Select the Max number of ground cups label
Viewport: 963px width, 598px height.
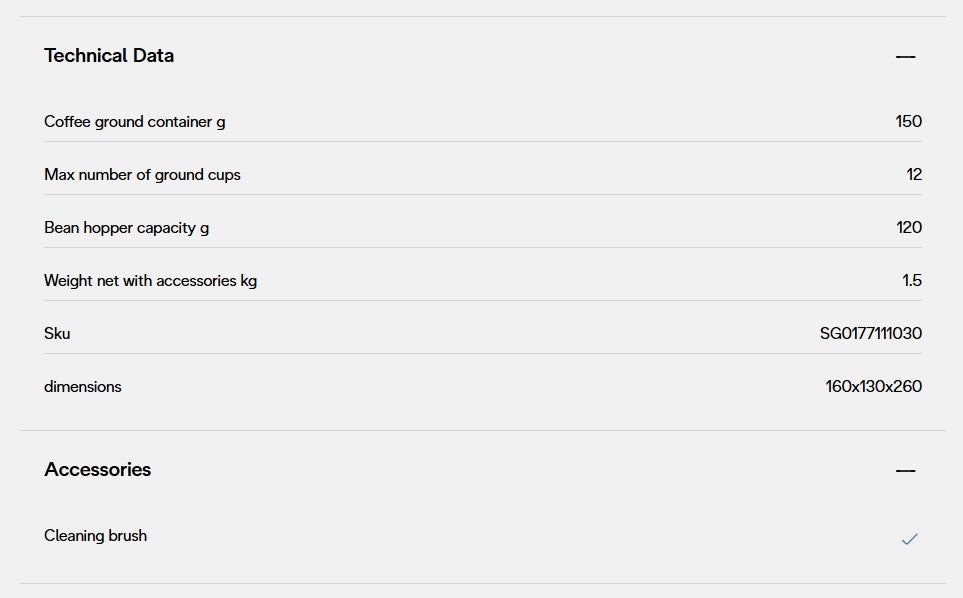(142, 175)
